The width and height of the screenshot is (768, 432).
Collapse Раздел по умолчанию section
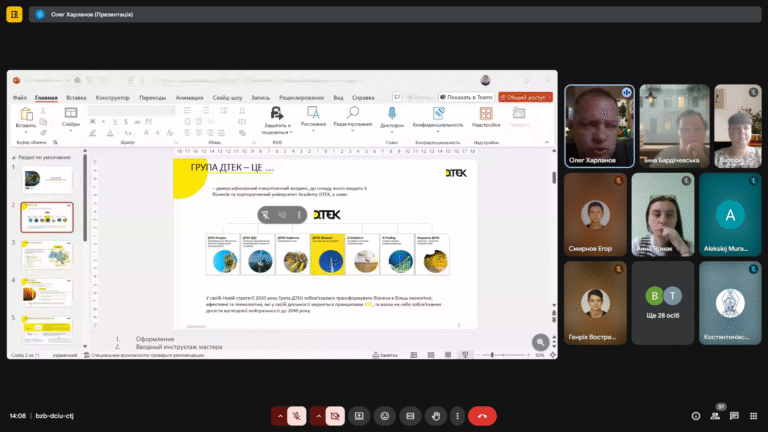tap(14, 157)
